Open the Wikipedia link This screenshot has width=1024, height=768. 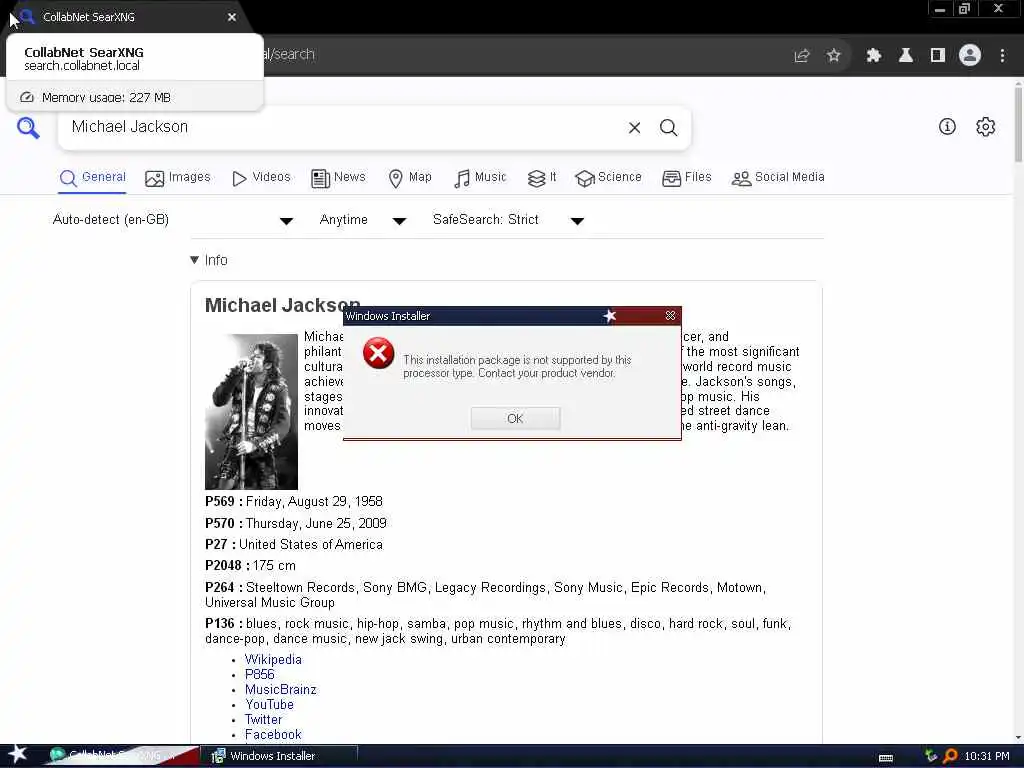pyautogui.click(x=273, y=660)
